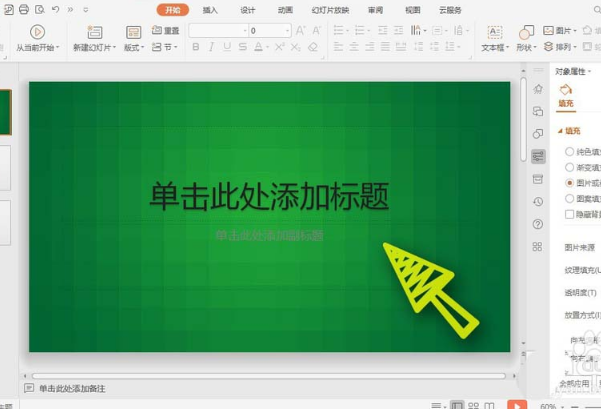Screen dimensions: 601x409
Task: Increase font size
Action: coord(300,30)
